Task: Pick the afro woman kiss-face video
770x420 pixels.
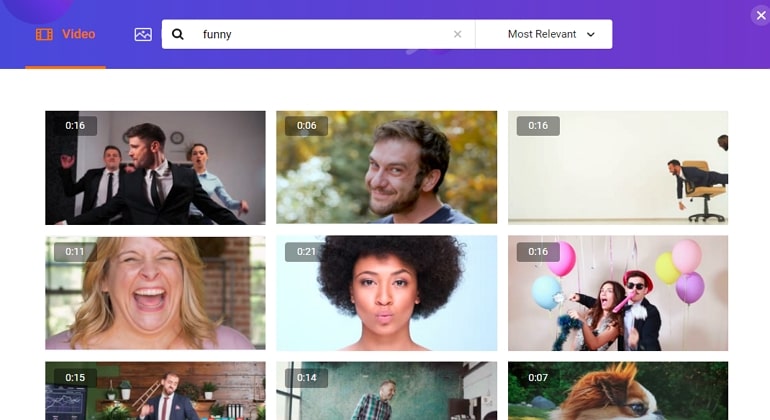Action: click(386, 293)
